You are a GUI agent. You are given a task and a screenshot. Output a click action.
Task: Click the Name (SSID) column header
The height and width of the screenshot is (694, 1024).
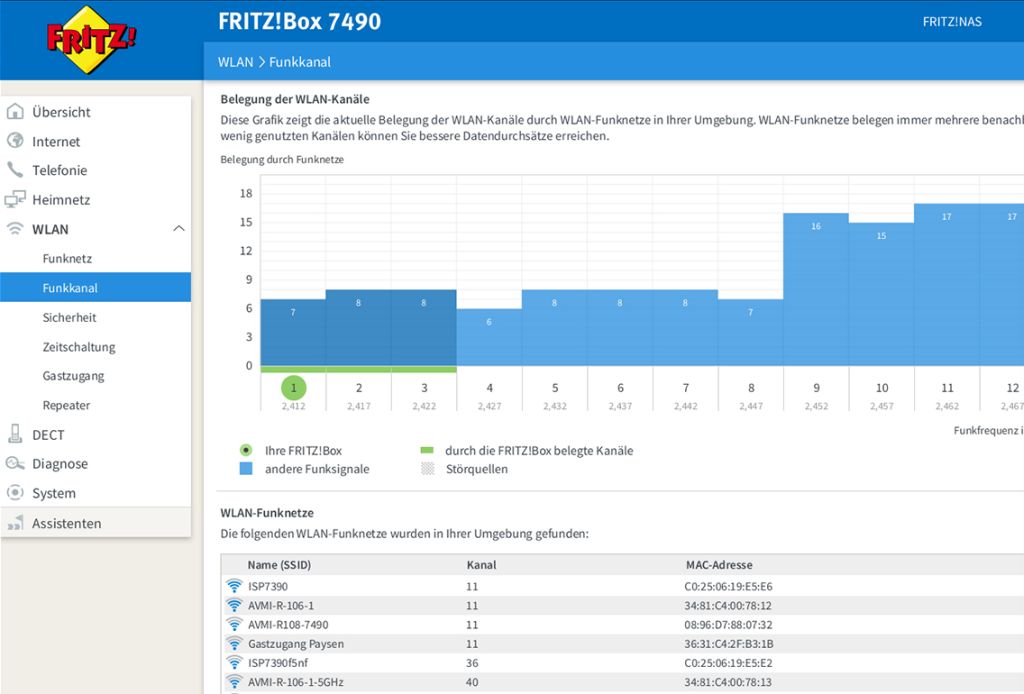[279, 565]
